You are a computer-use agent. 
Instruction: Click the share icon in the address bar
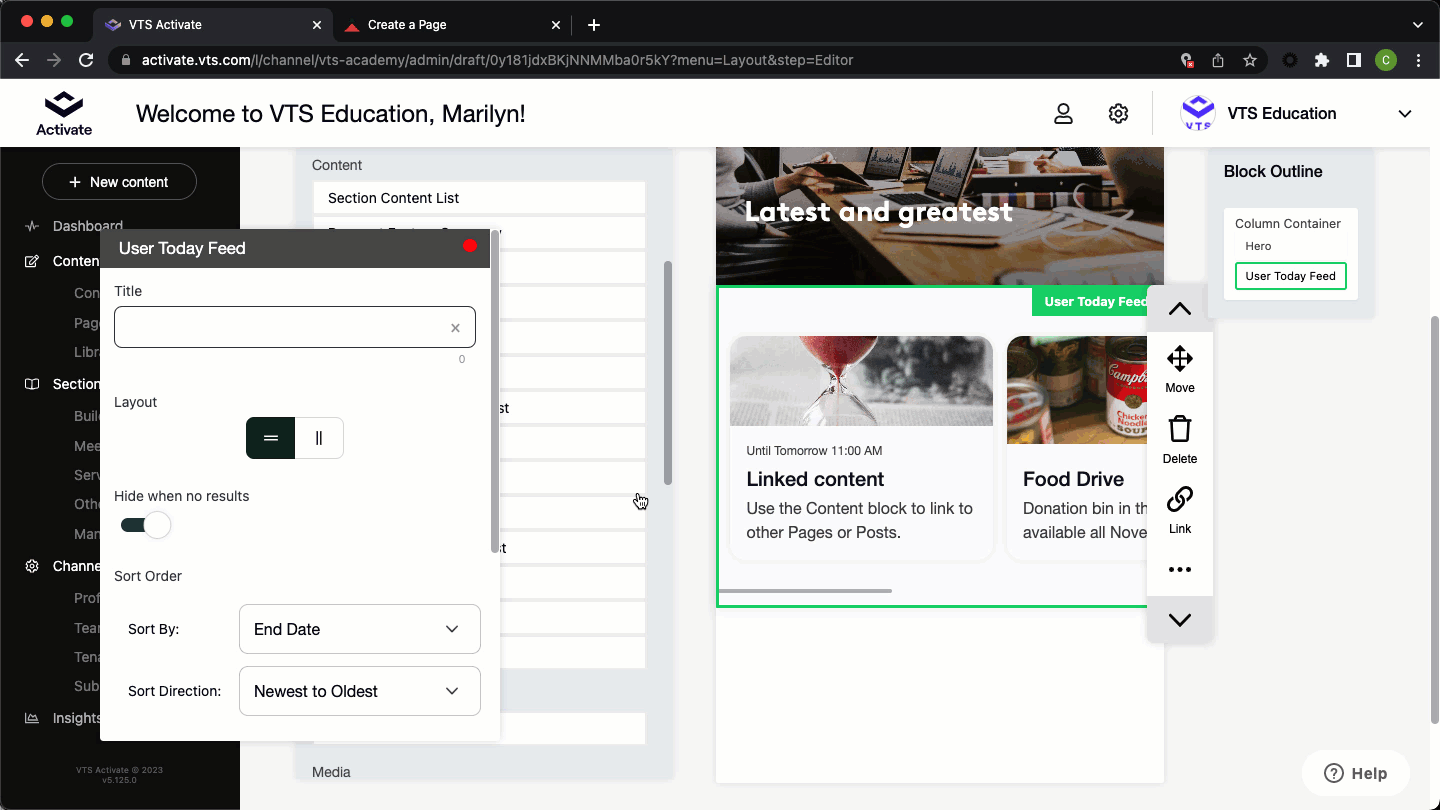pos(1218,60)
